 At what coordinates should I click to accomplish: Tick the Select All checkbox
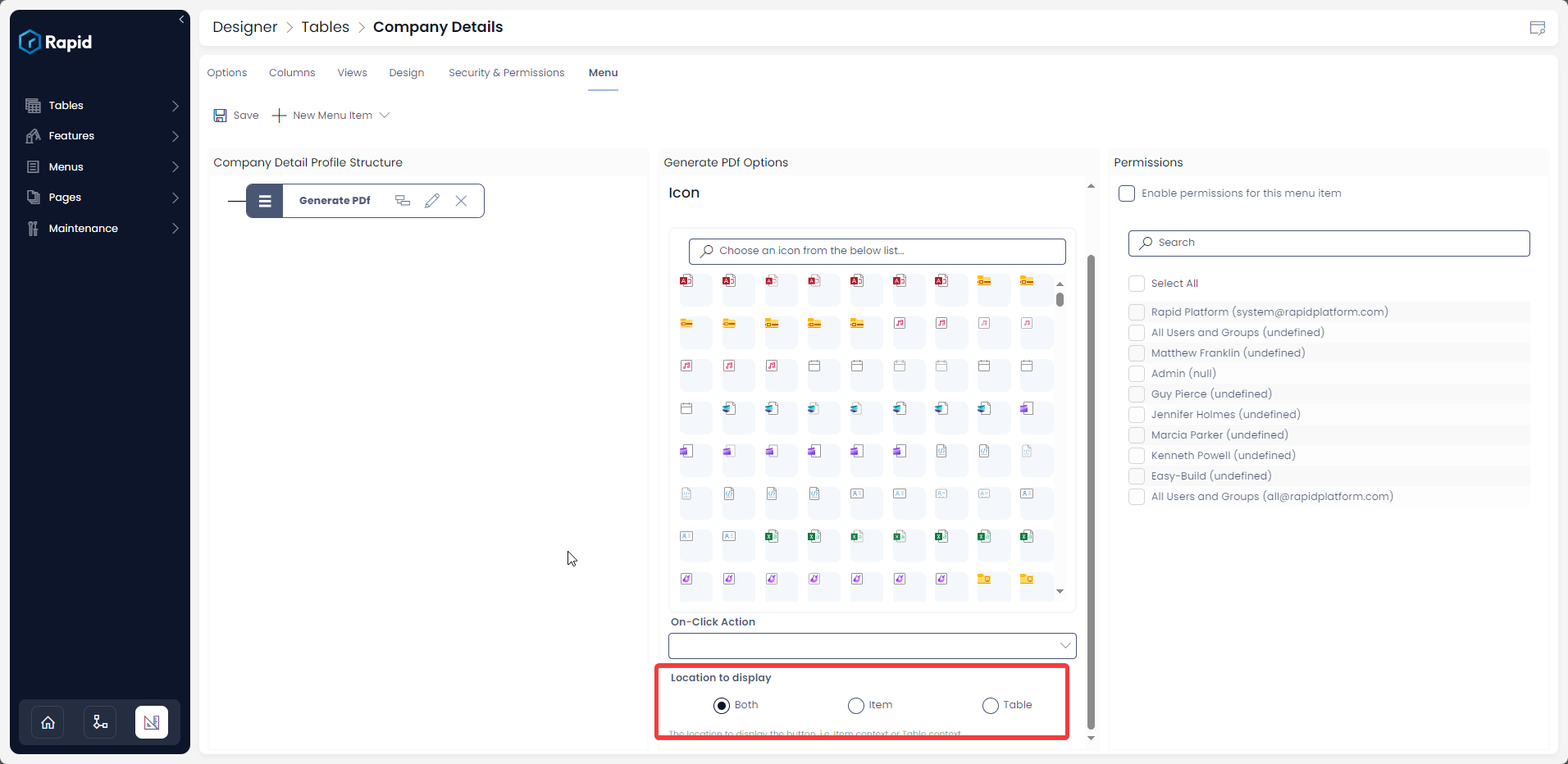click(x=1137, y=284)
